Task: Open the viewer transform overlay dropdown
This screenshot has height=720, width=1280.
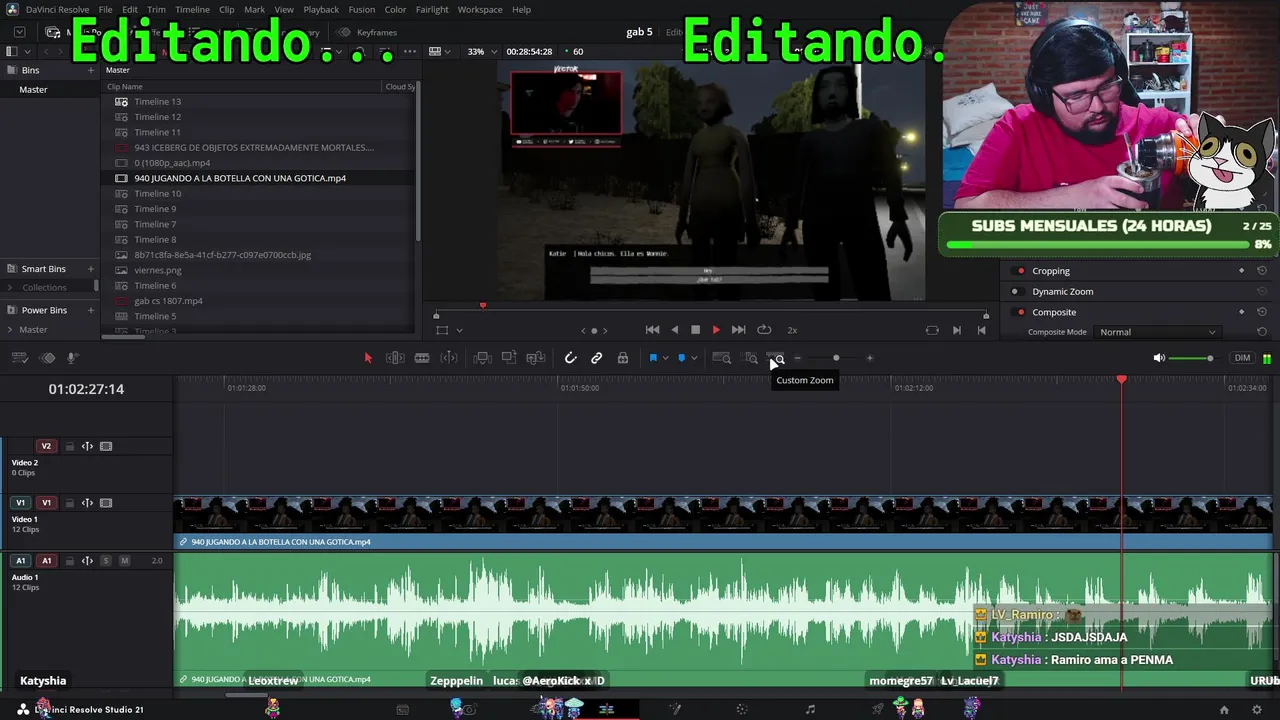Action: coord(459,330)
